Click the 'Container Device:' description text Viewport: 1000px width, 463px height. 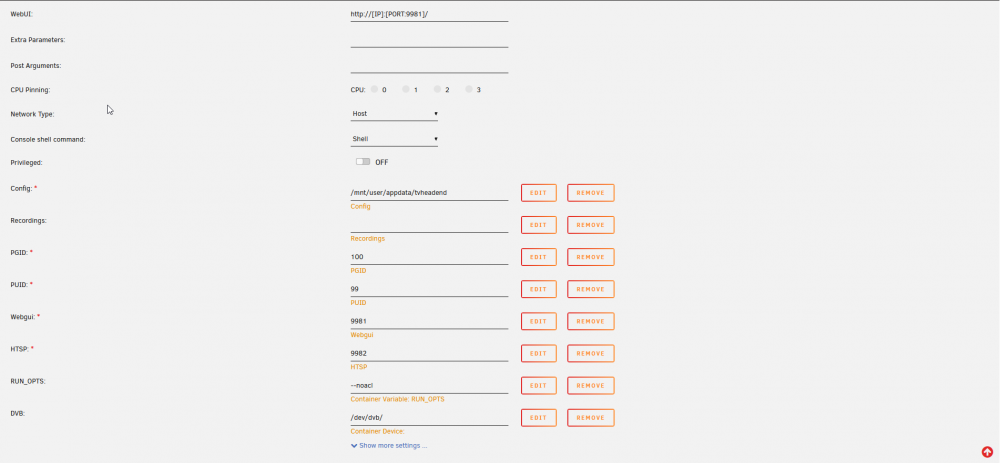tap(378, 432)
